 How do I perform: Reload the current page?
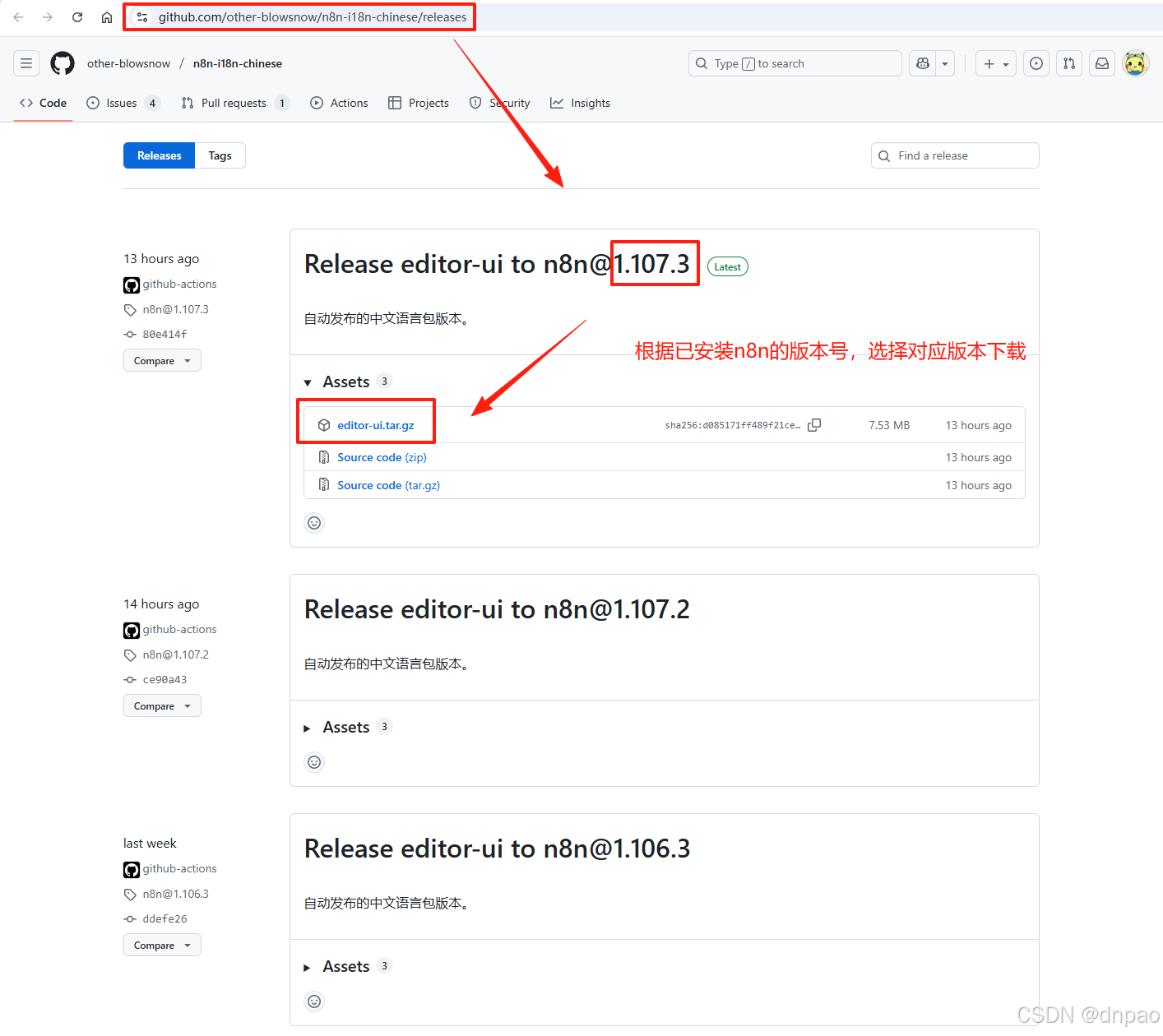(77, 17)
